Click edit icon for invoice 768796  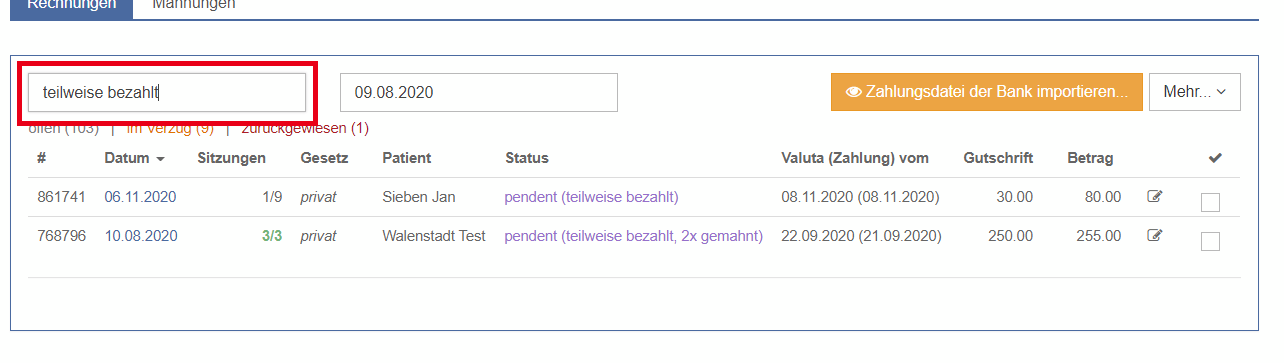(x=1155, y=236)
